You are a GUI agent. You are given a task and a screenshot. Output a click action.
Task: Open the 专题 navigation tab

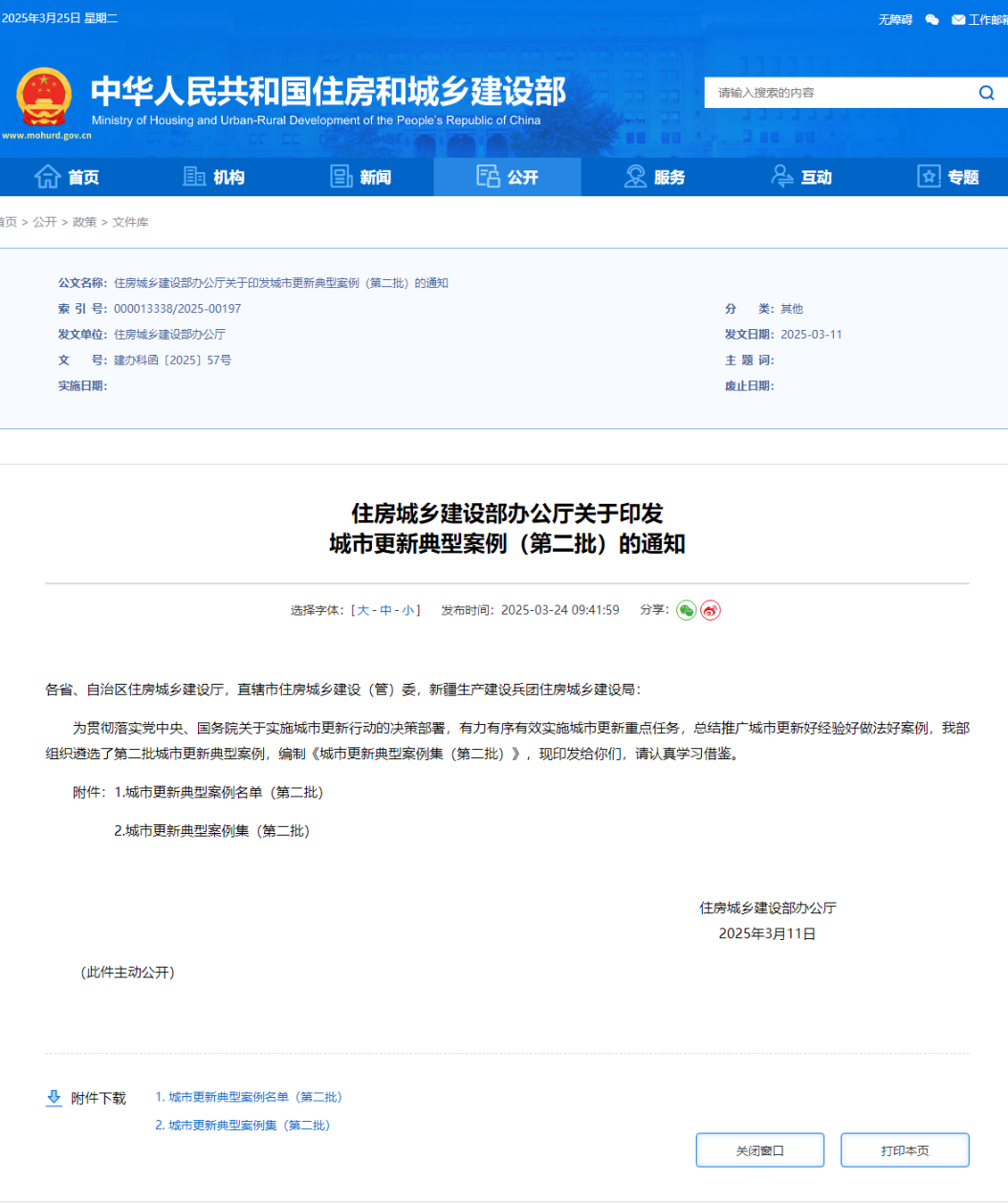948,177
